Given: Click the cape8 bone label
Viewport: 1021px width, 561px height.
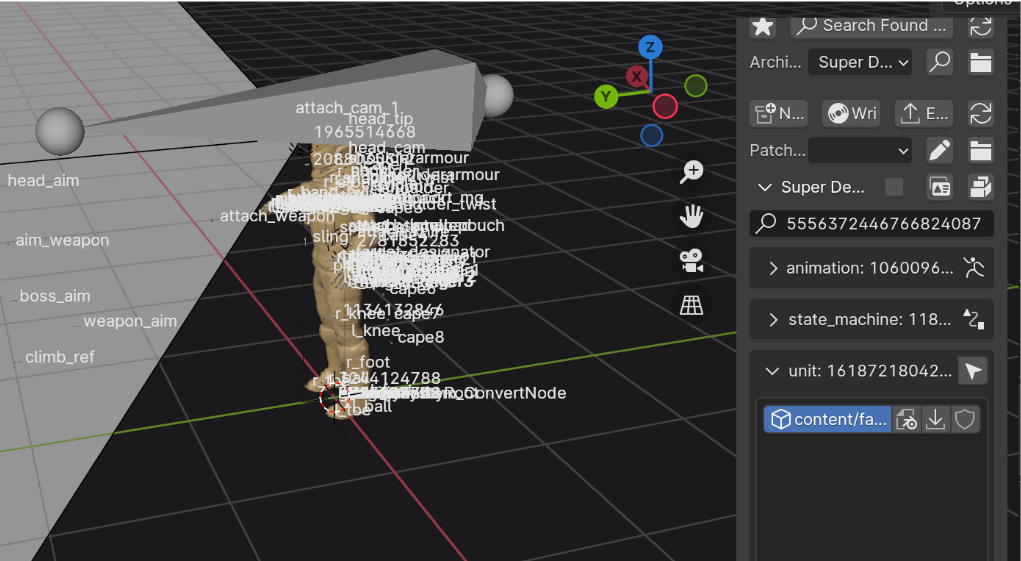Looking at the screenshot, I should click(421, 337).
